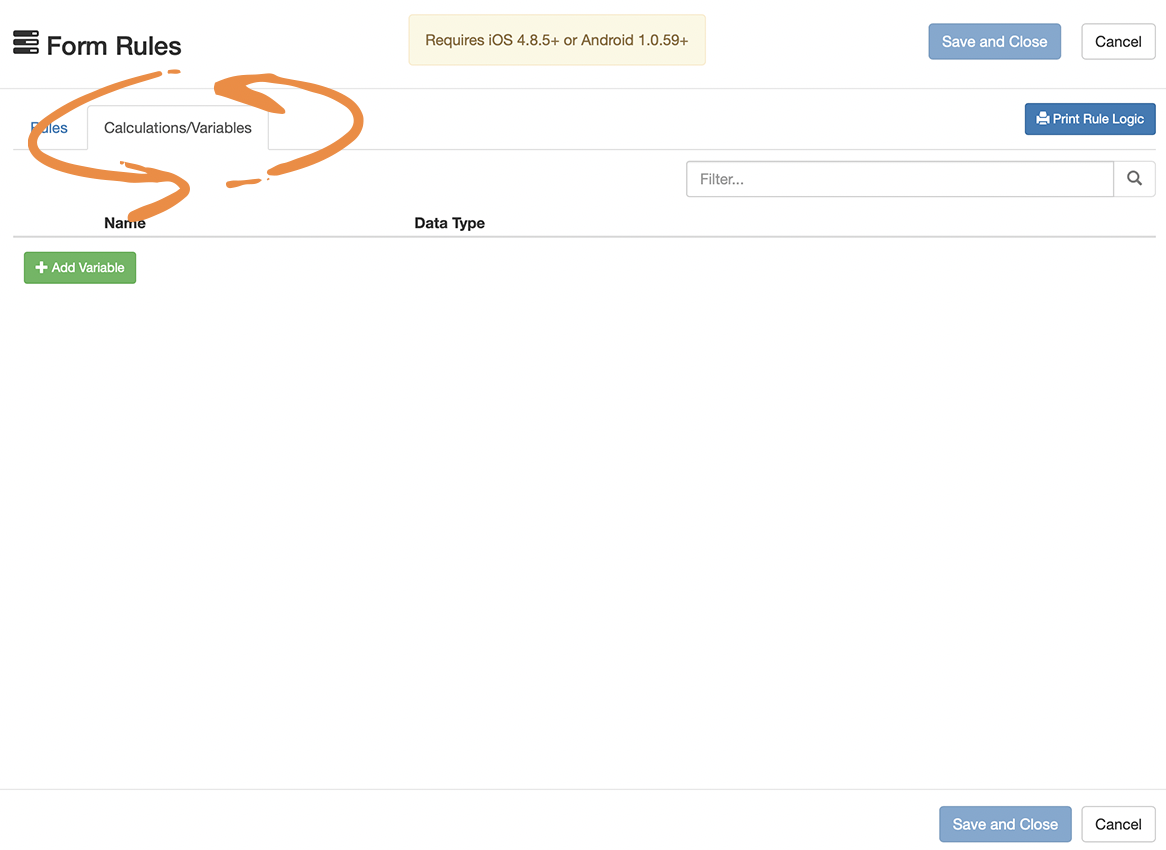The image size is (1166, 850).
Task: Select the Calculations/Variables tab
Action: [177, 127]
